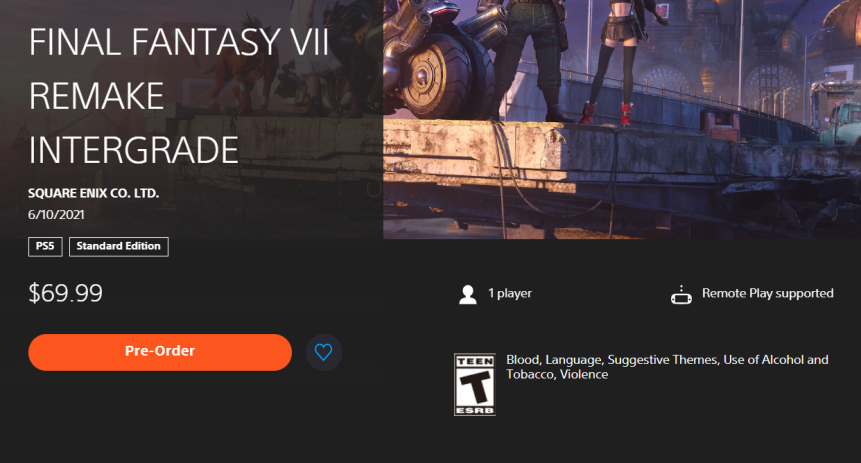Click the FINAL FANTASY VII game title
Screen dimensions: 861x463
pyautogui.click(x=178, y=42)
